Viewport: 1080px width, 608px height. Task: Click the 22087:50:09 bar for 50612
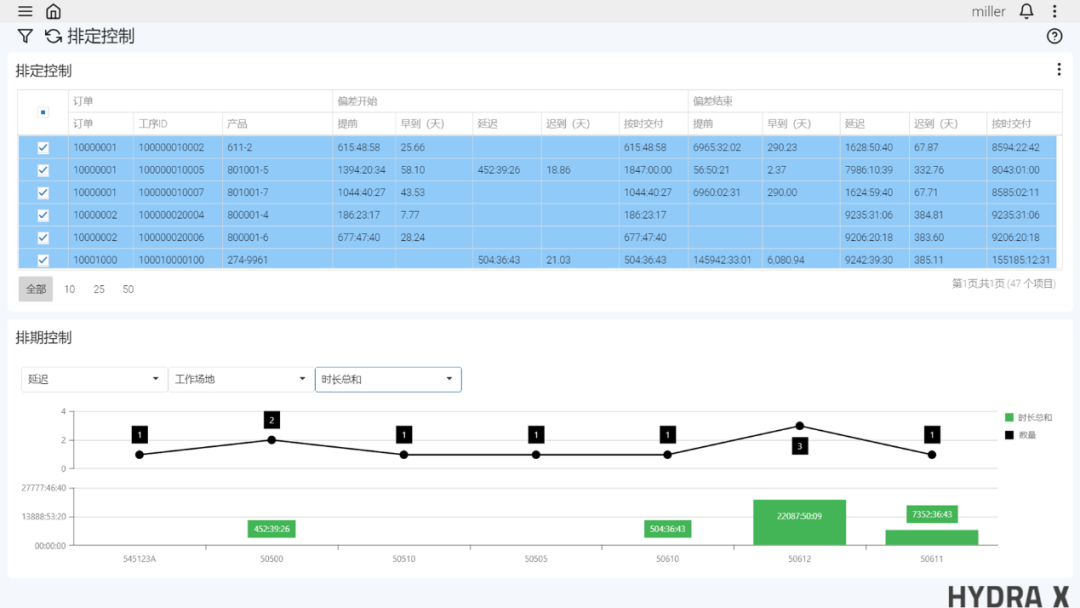pos(799,522)
